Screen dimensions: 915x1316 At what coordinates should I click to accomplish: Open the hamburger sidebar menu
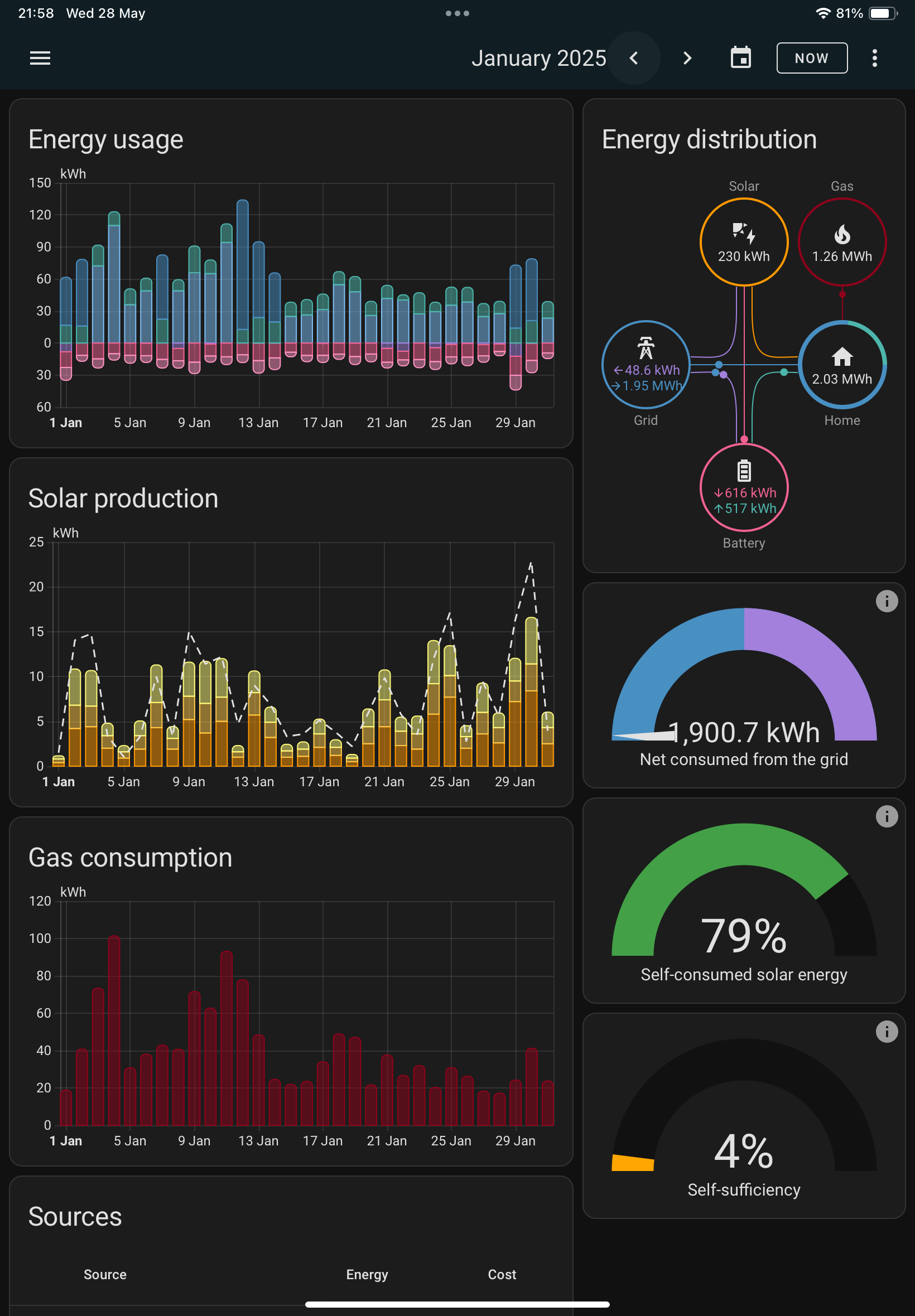tap(40, 58)
